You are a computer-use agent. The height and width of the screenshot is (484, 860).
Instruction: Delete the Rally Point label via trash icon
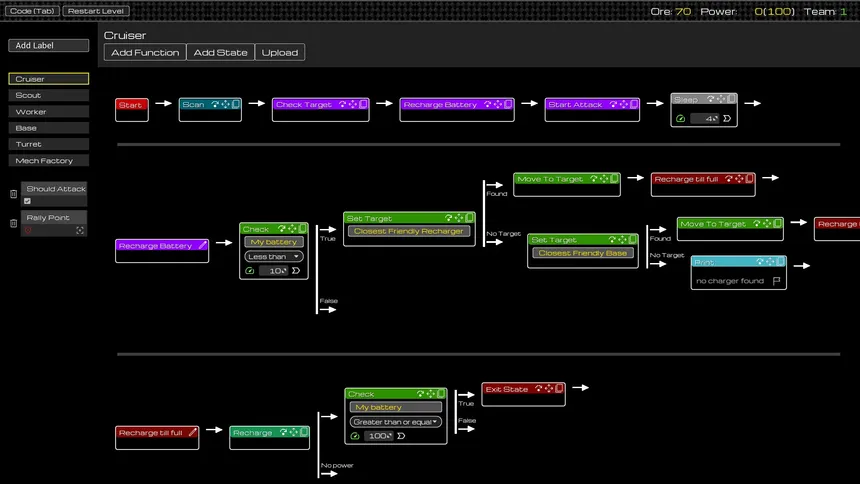[x=14, y=223]
